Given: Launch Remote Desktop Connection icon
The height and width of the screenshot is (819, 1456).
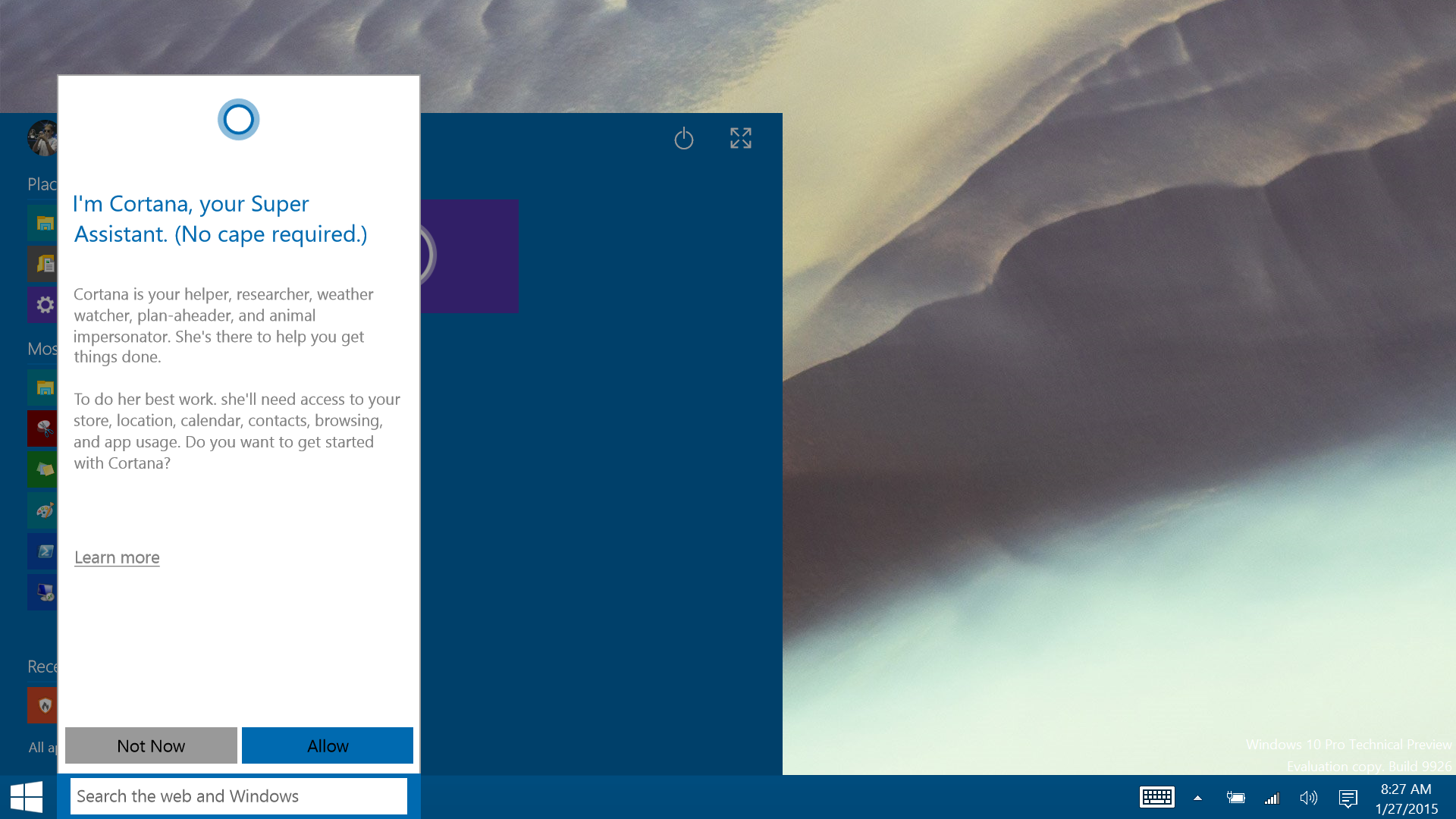Looking at the screenshot, I should [x=42, y=592].
